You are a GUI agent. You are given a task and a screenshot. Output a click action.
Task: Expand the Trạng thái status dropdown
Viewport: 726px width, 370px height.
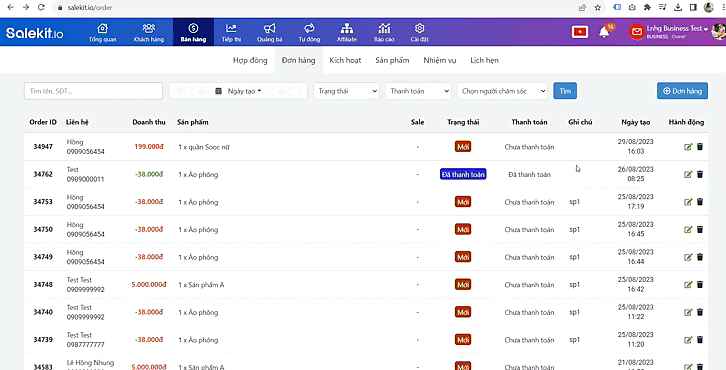(x=346, y=91)
